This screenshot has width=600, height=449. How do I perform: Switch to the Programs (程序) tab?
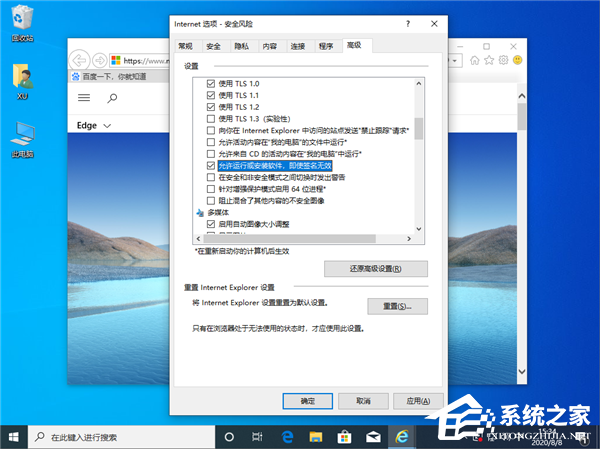coord(326,46)
